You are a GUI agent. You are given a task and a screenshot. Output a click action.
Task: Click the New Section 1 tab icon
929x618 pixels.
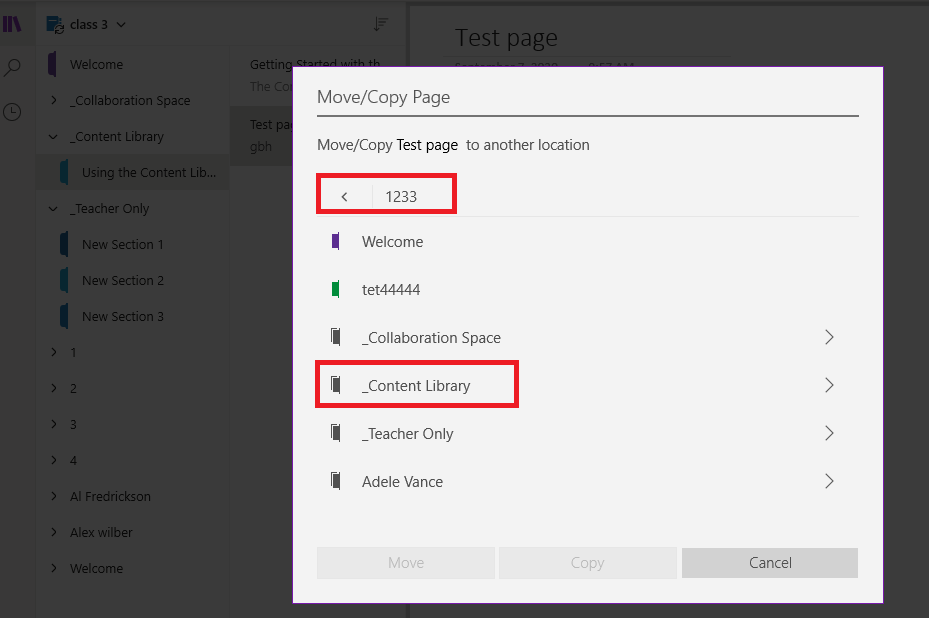pyautogui.click(x=64, y=244)
